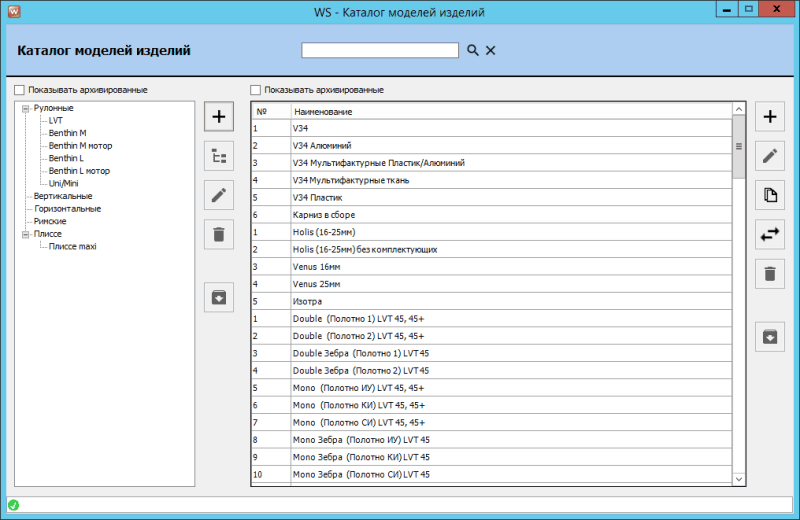800x520 pixels.
Task: Archive category using left archive icon
Action: click(219, 296)
